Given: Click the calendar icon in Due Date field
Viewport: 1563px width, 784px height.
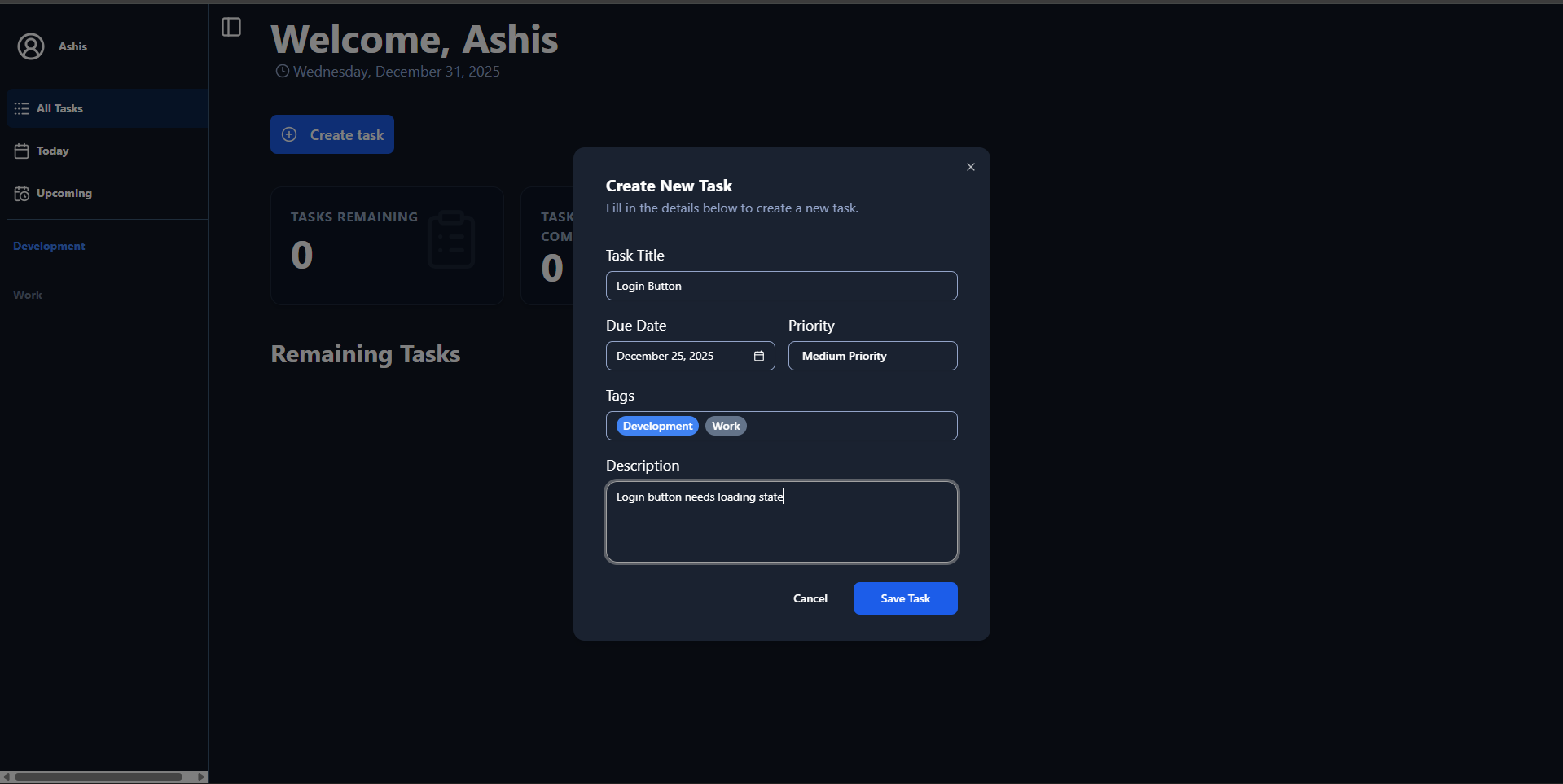Looking at the screenshot, I should [759, 356].
